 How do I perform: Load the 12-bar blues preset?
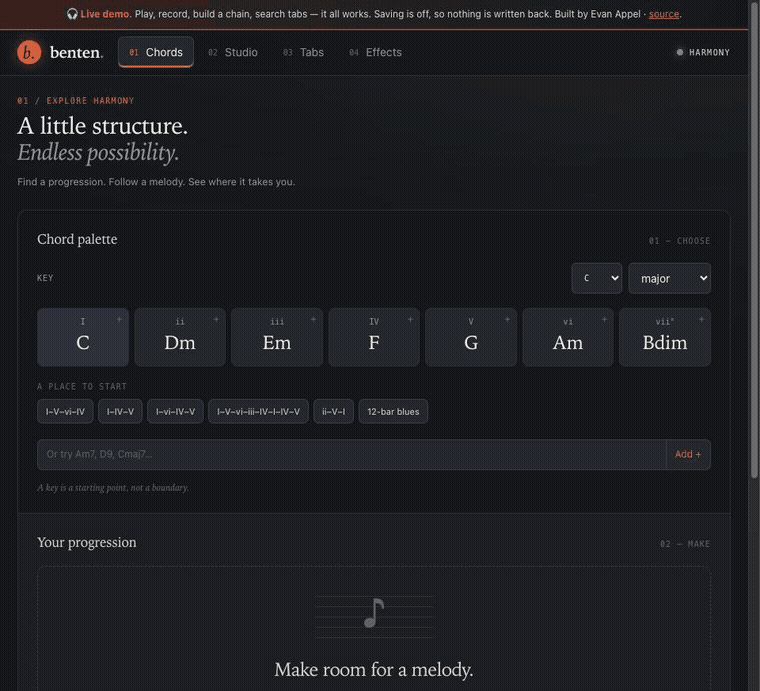(x=393, y=411)
